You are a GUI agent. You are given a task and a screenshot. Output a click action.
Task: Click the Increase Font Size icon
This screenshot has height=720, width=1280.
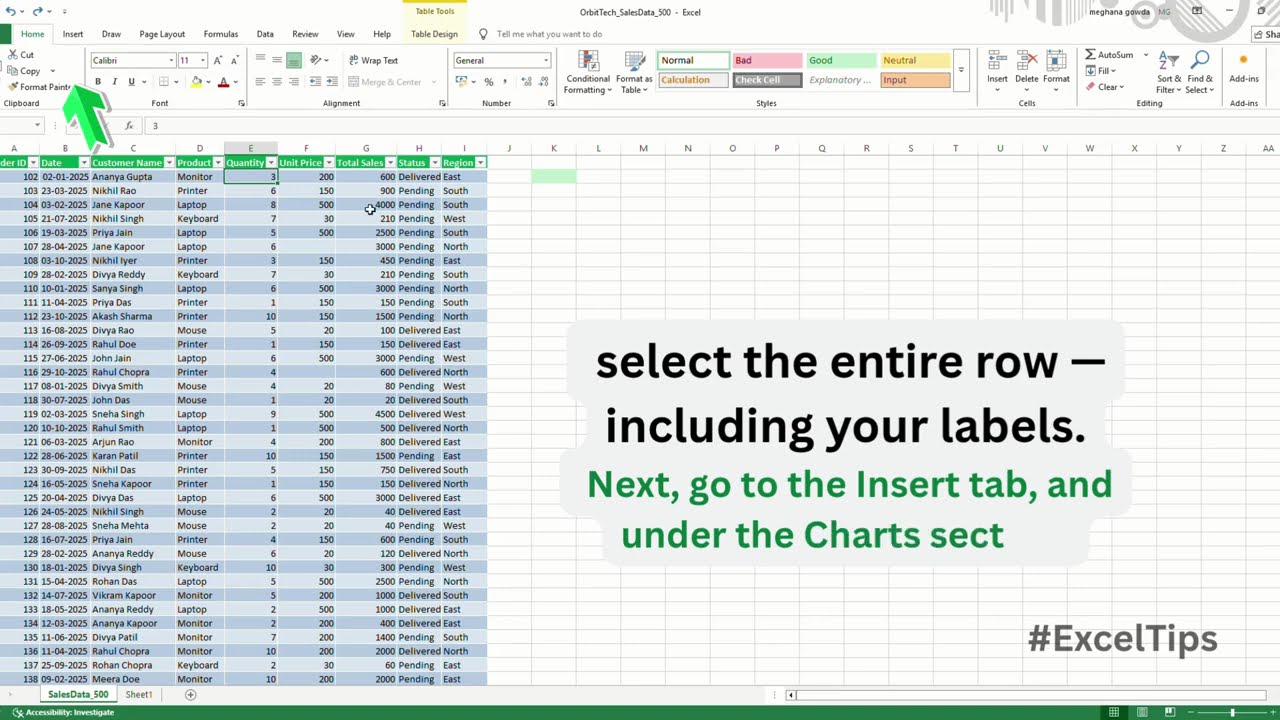point(219,60)
